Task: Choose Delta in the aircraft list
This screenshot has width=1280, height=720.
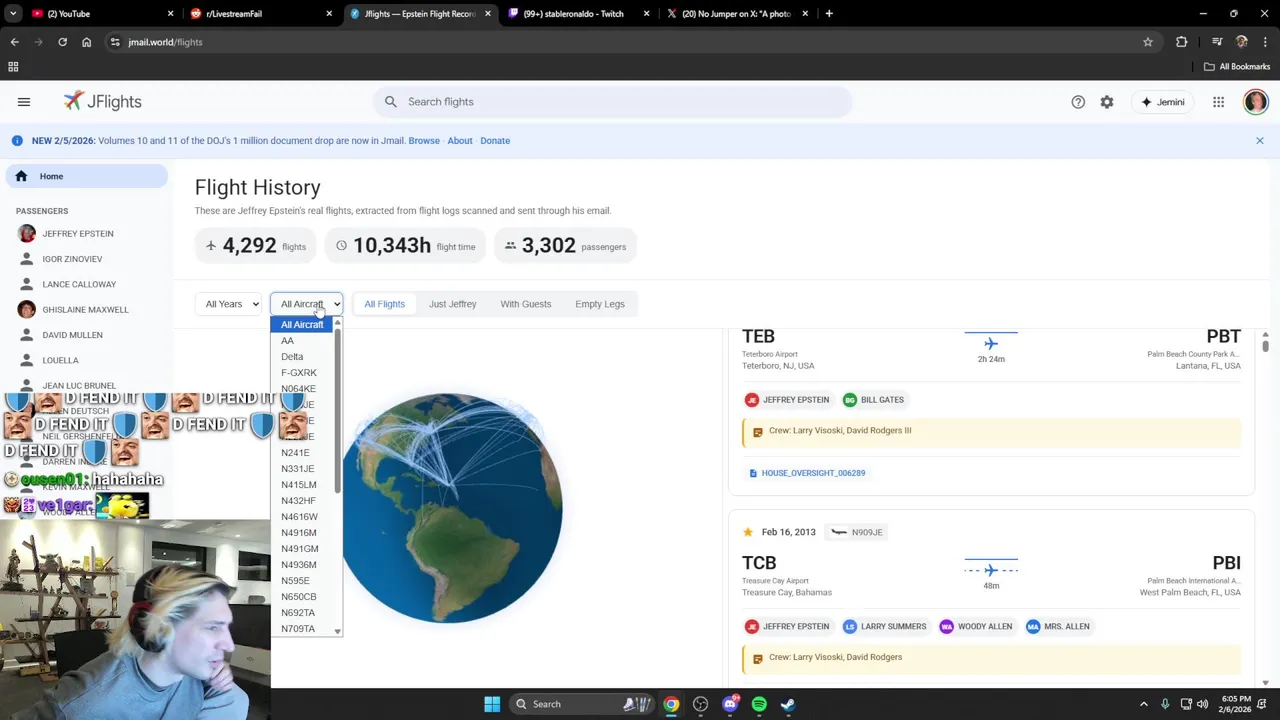Action: (x=302, y=357)
